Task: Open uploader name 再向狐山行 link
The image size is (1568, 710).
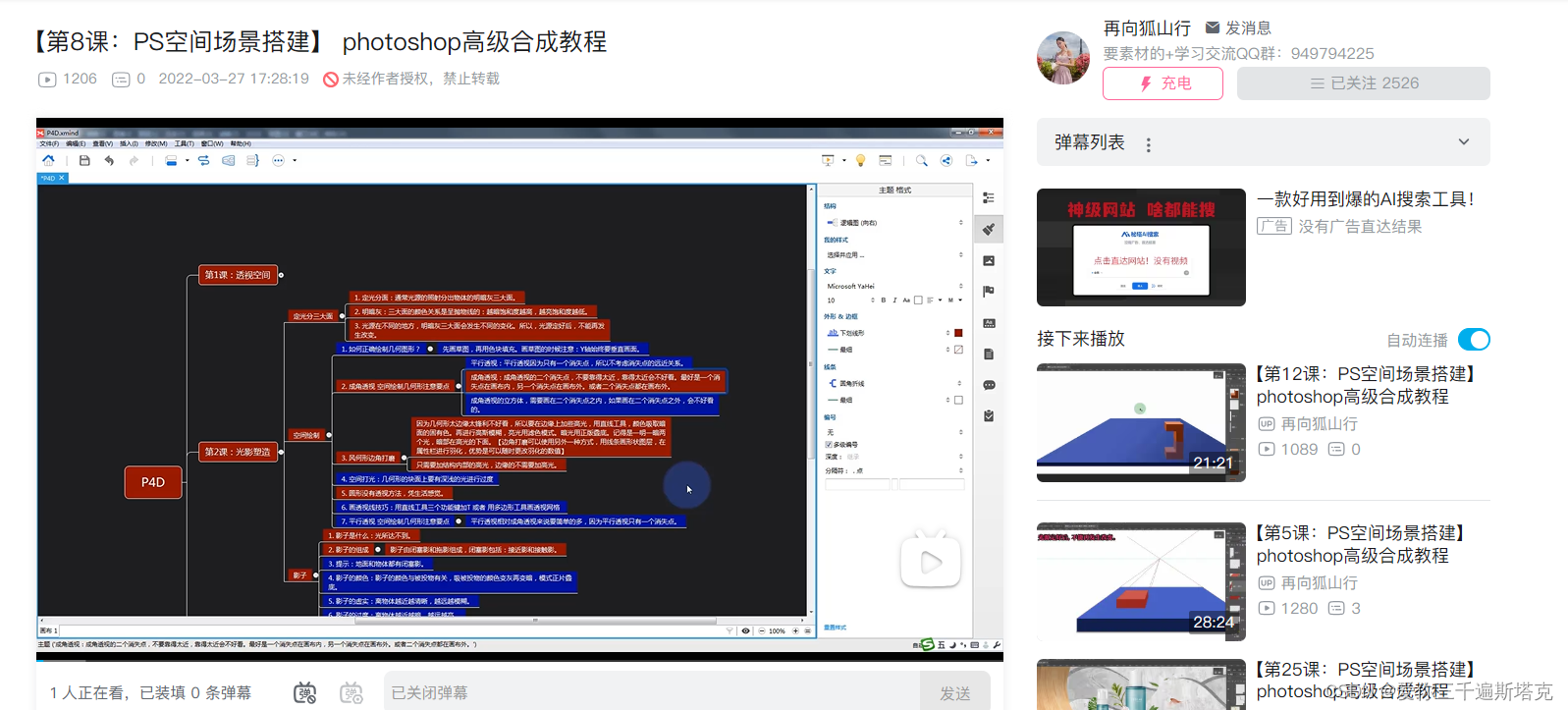Action: click(1147, 28)
